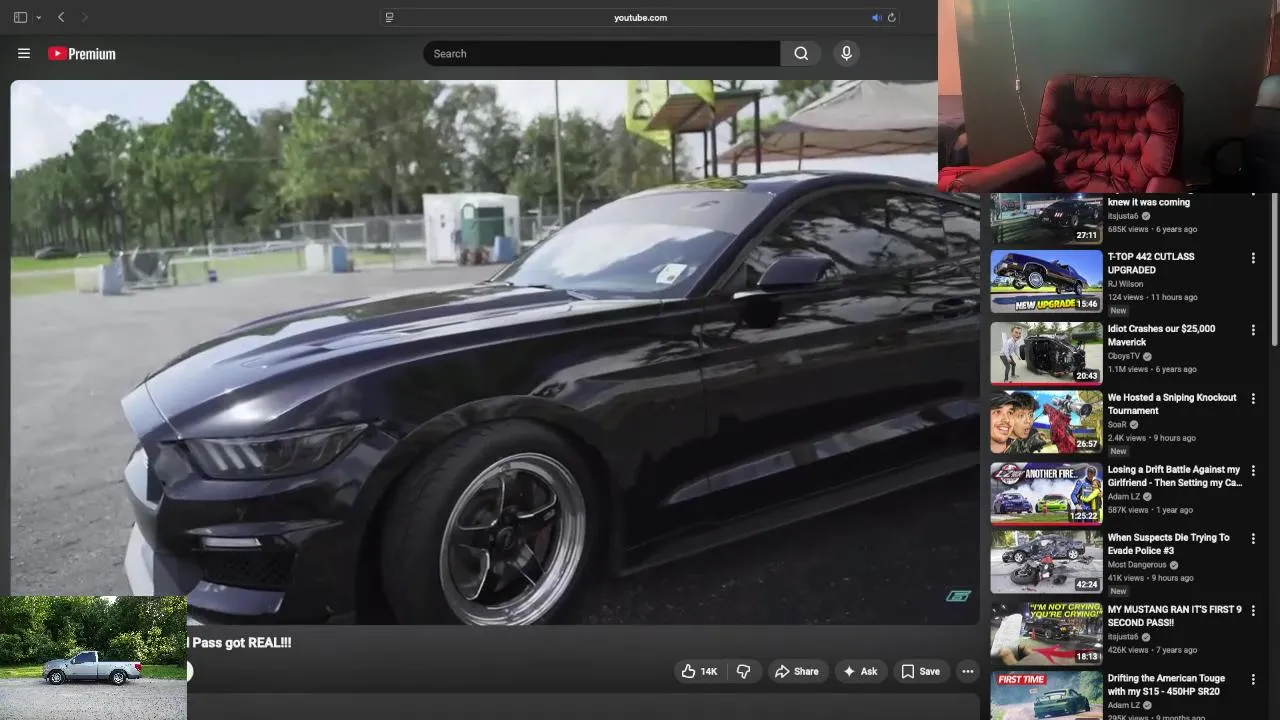Start voice search with microphone icon
The image size is (1280, 720).
click(x=846, y=54)
